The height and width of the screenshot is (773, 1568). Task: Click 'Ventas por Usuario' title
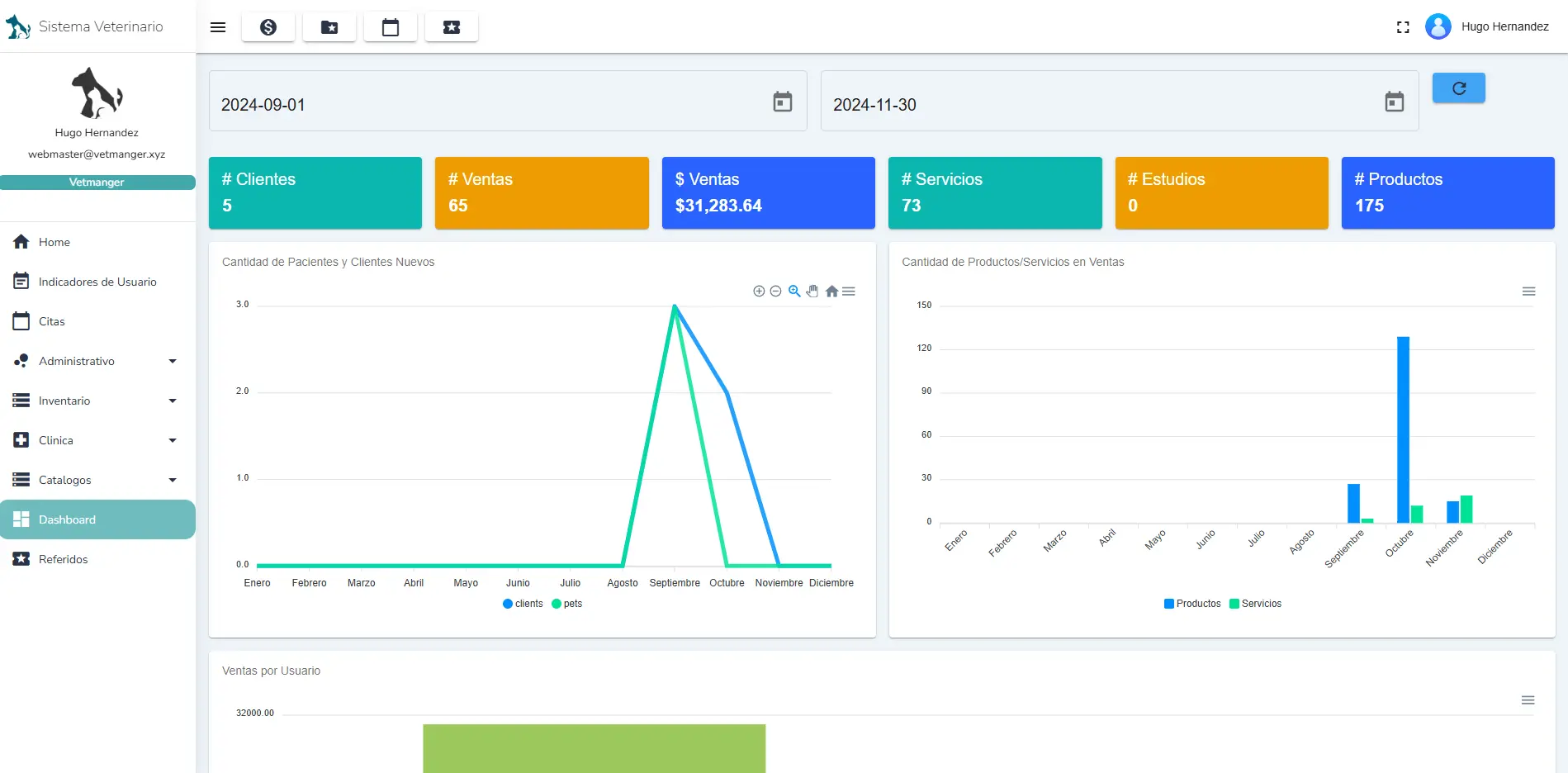(271, 671)
